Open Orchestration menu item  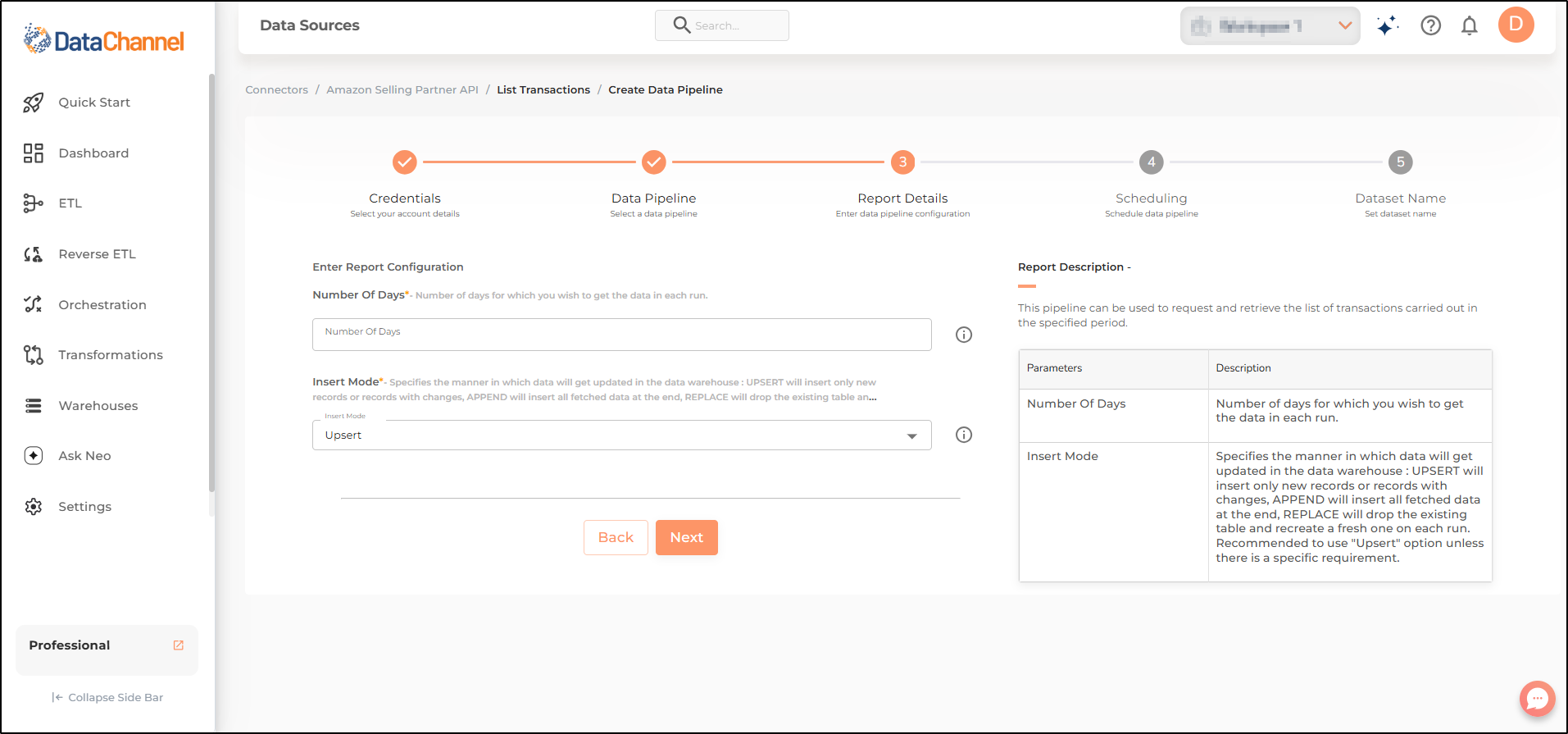(102, 305)
